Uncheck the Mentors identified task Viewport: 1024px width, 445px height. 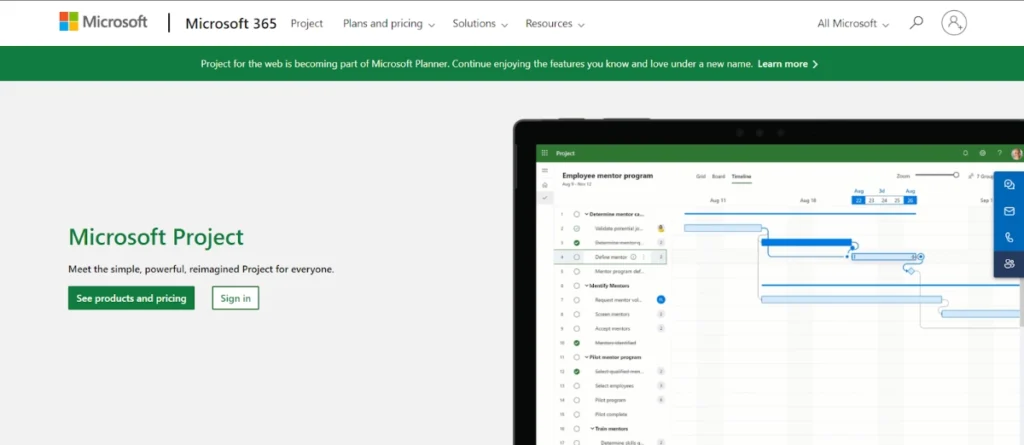pyautogui.click(x=577, y=342)
